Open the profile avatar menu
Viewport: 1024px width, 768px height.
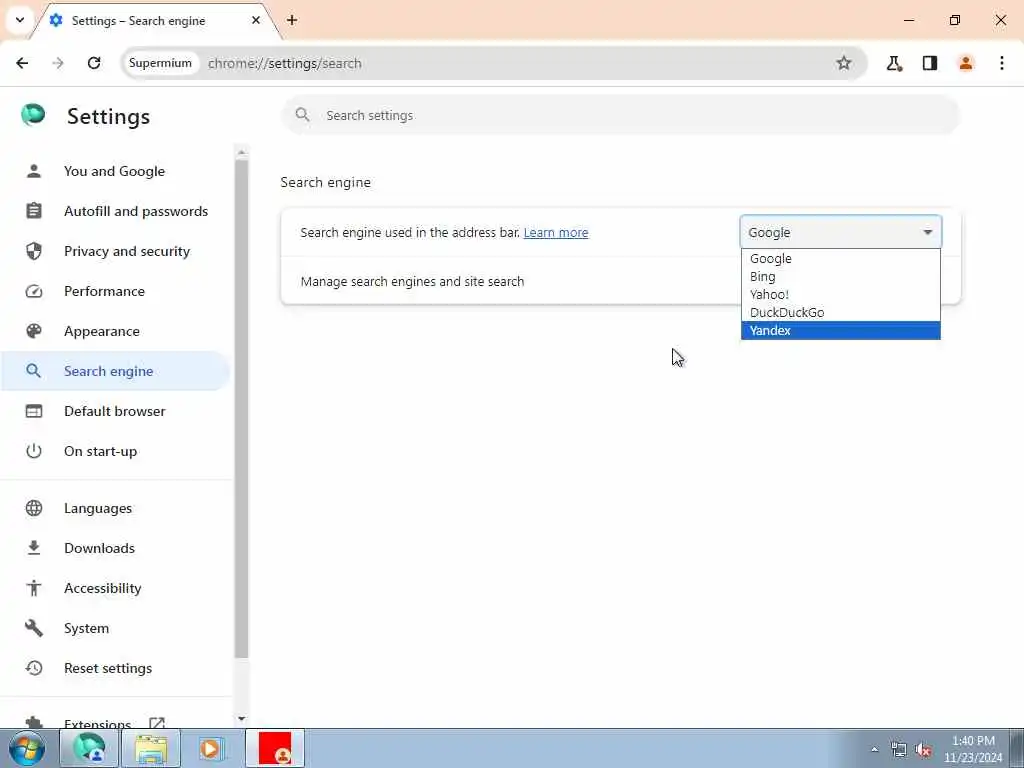point(966,63)
